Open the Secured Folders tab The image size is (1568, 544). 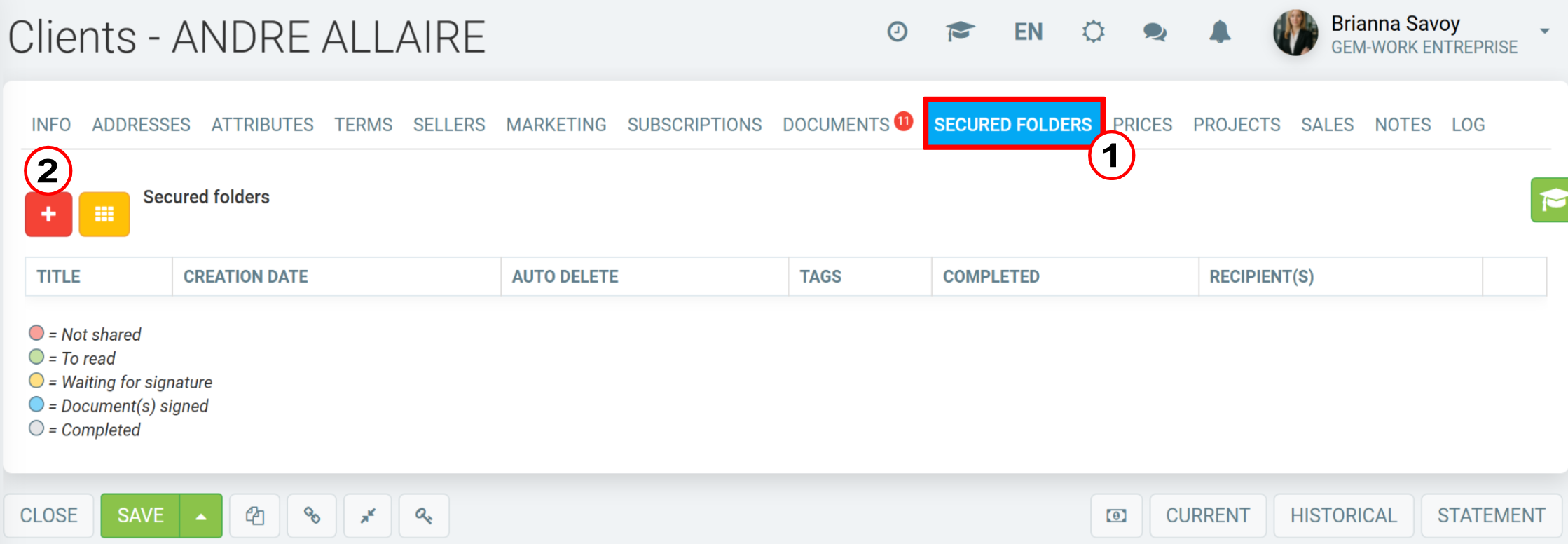point(1013,124)
